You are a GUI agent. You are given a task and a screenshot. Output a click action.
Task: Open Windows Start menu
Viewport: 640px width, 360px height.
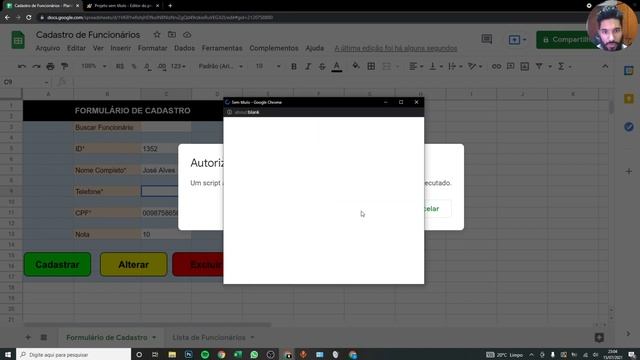8,354
